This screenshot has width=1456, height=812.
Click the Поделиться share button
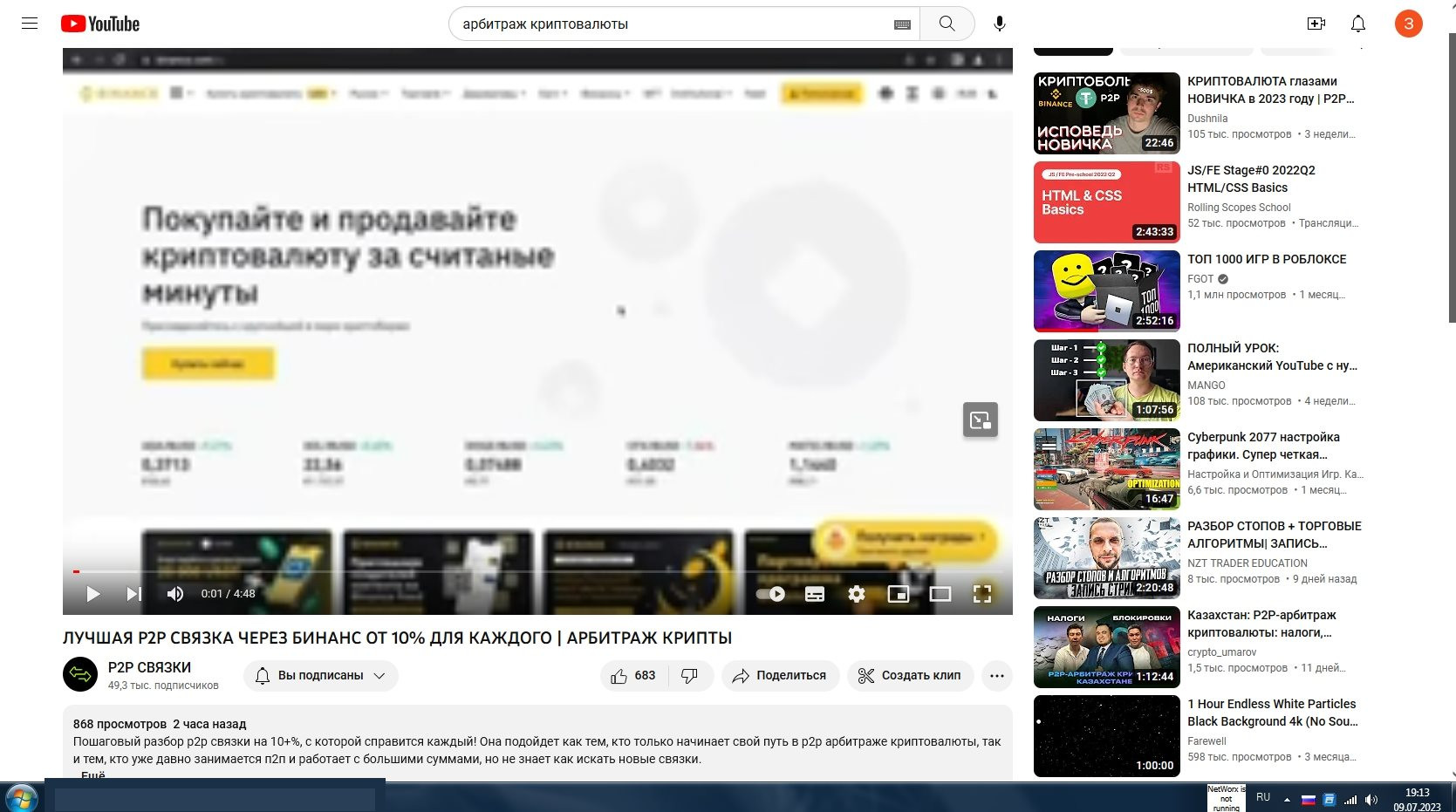780,676
